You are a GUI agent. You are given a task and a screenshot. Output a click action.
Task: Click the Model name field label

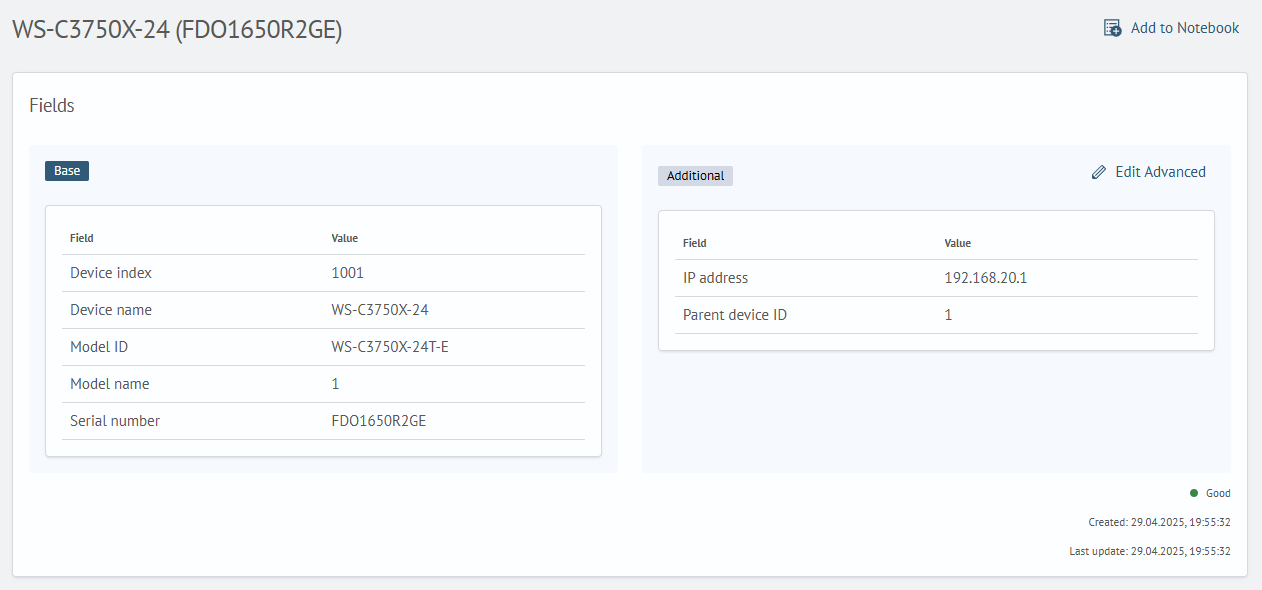(x=109, y=384)
